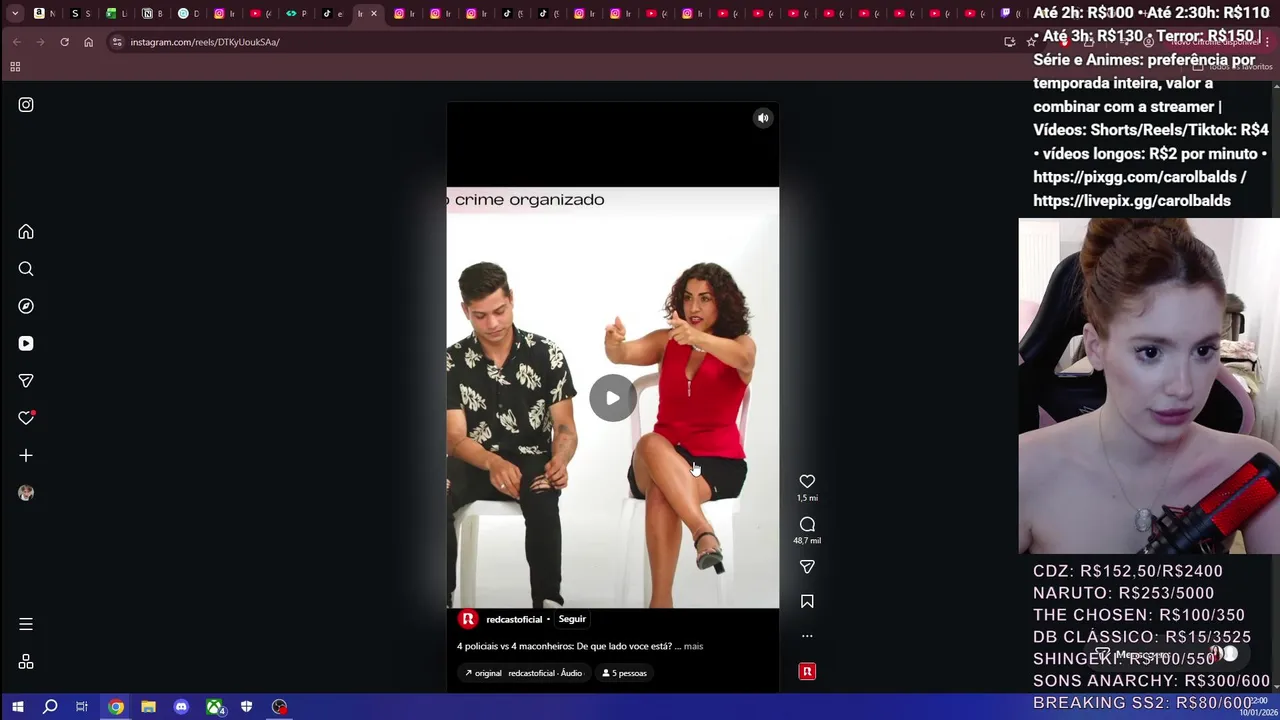This screenshot has width=1280, height=720.
Task: Open the redcastoficial username link
Action: click(x=514, y=619)
